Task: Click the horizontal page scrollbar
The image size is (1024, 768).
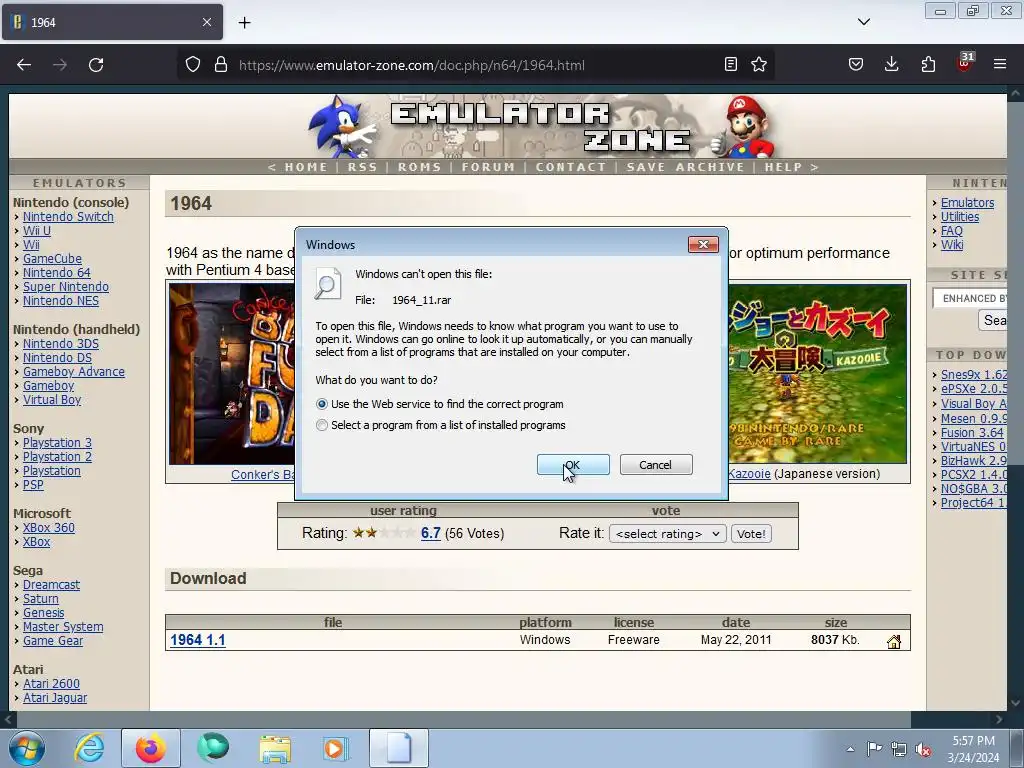Action: [x=463, y=719]
